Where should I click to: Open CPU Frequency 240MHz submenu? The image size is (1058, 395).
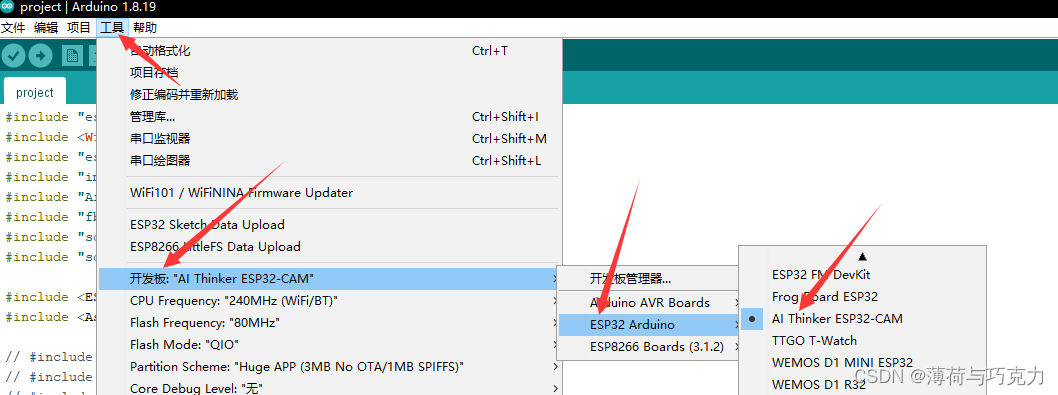click(x=329, y=300)
